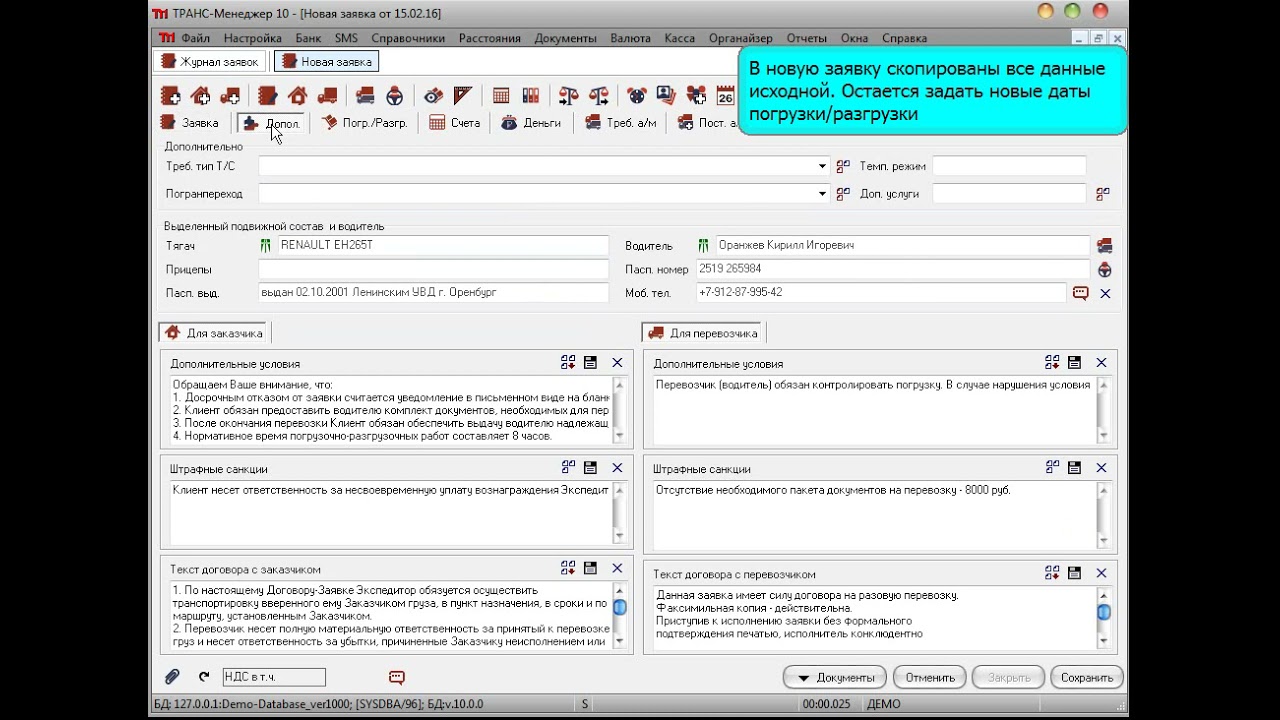1280x720 pixels.
Task: Clear carrier Штрафные санкции with X icon
Action: [1101, 467]
